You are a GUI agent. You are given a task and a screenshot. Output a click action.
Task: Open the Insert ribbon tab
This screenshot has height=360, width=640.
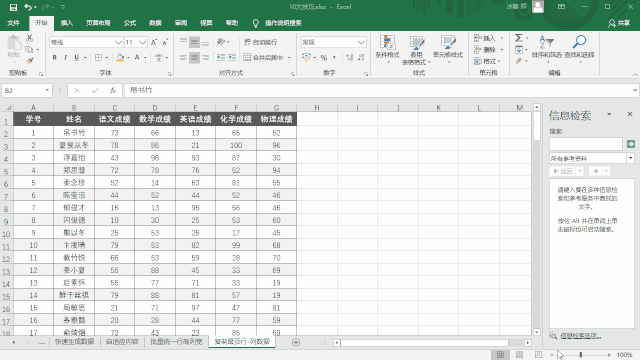pyautogui.click(x=67, y=23)
